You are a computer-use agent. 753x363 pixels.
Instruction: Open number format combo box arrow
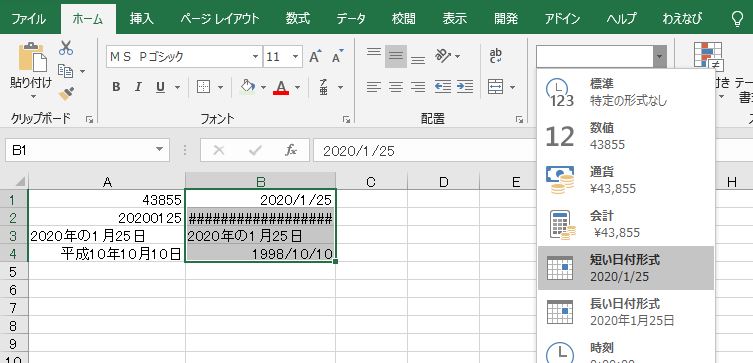pyautogui.click(x=660, y=57)
